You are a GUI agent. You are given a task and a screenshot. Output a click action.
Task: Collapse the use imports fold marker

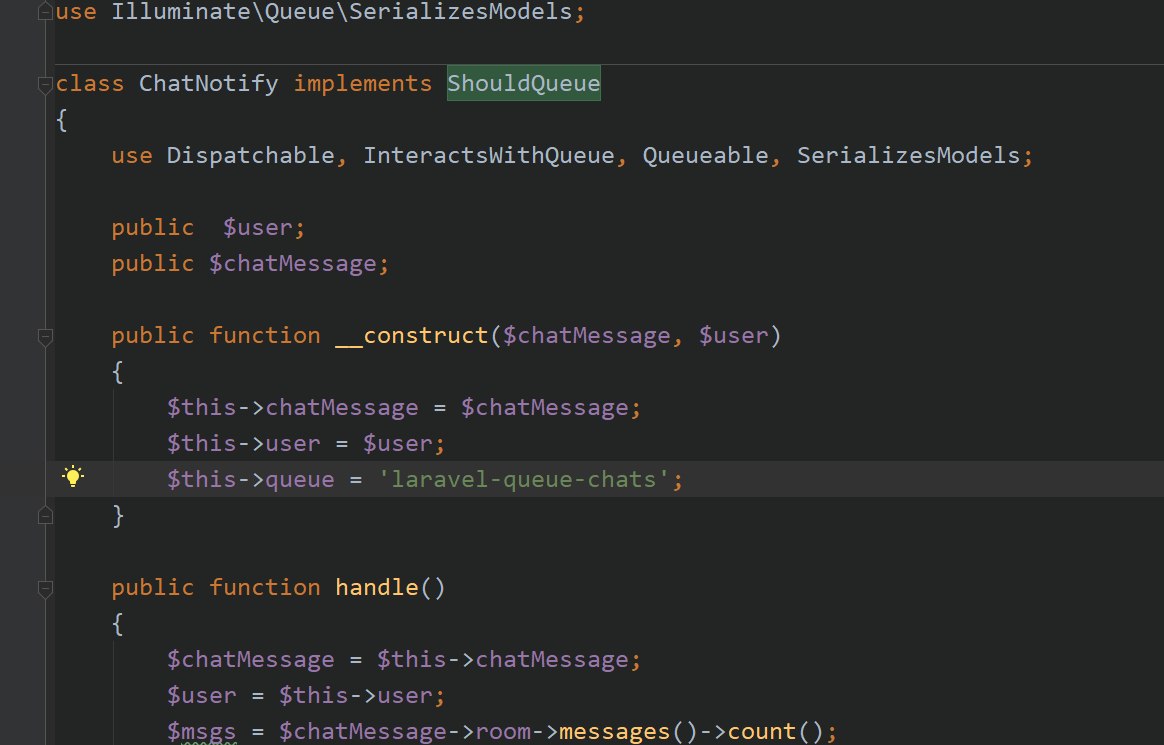[x=45, y=12]
